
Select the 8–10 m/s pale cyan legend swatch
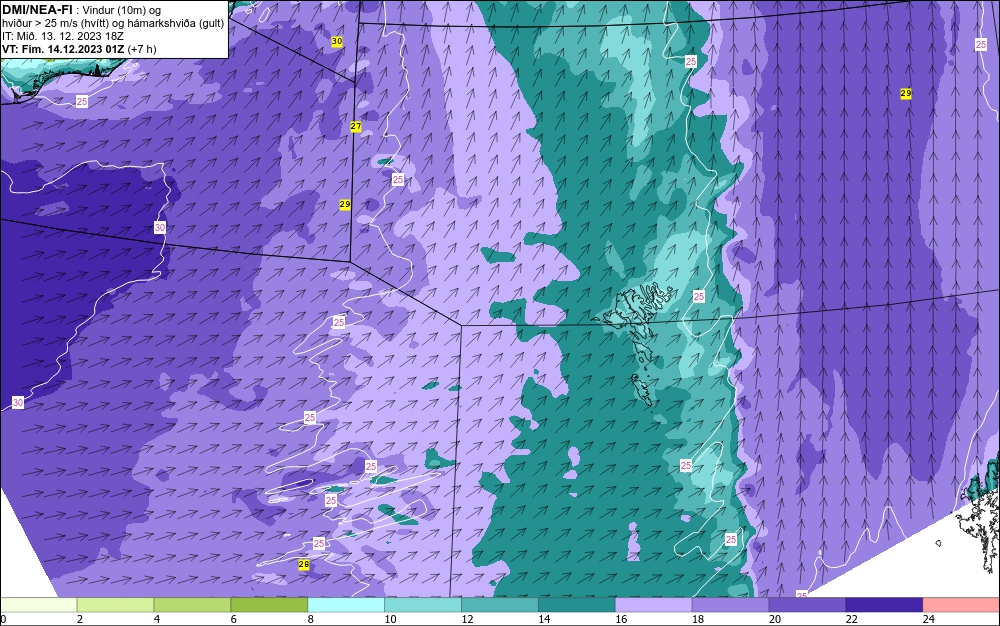[x=346, y=604]
